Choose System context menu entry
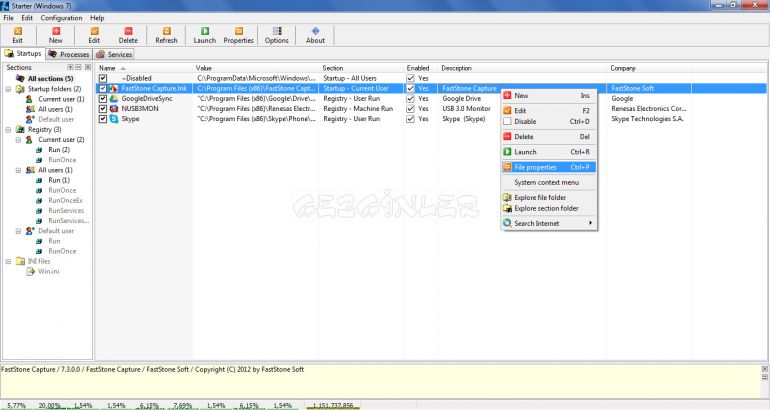Viewport: 770px width, 410px height. [549, 182]
